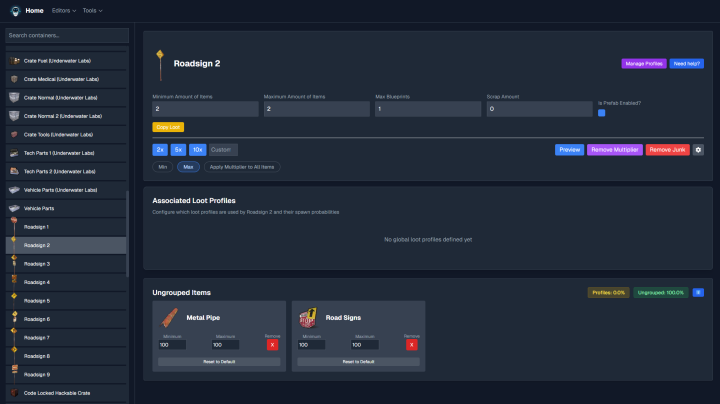
Task: Open the Editors dropdown menu
Action: pos(64,11)
